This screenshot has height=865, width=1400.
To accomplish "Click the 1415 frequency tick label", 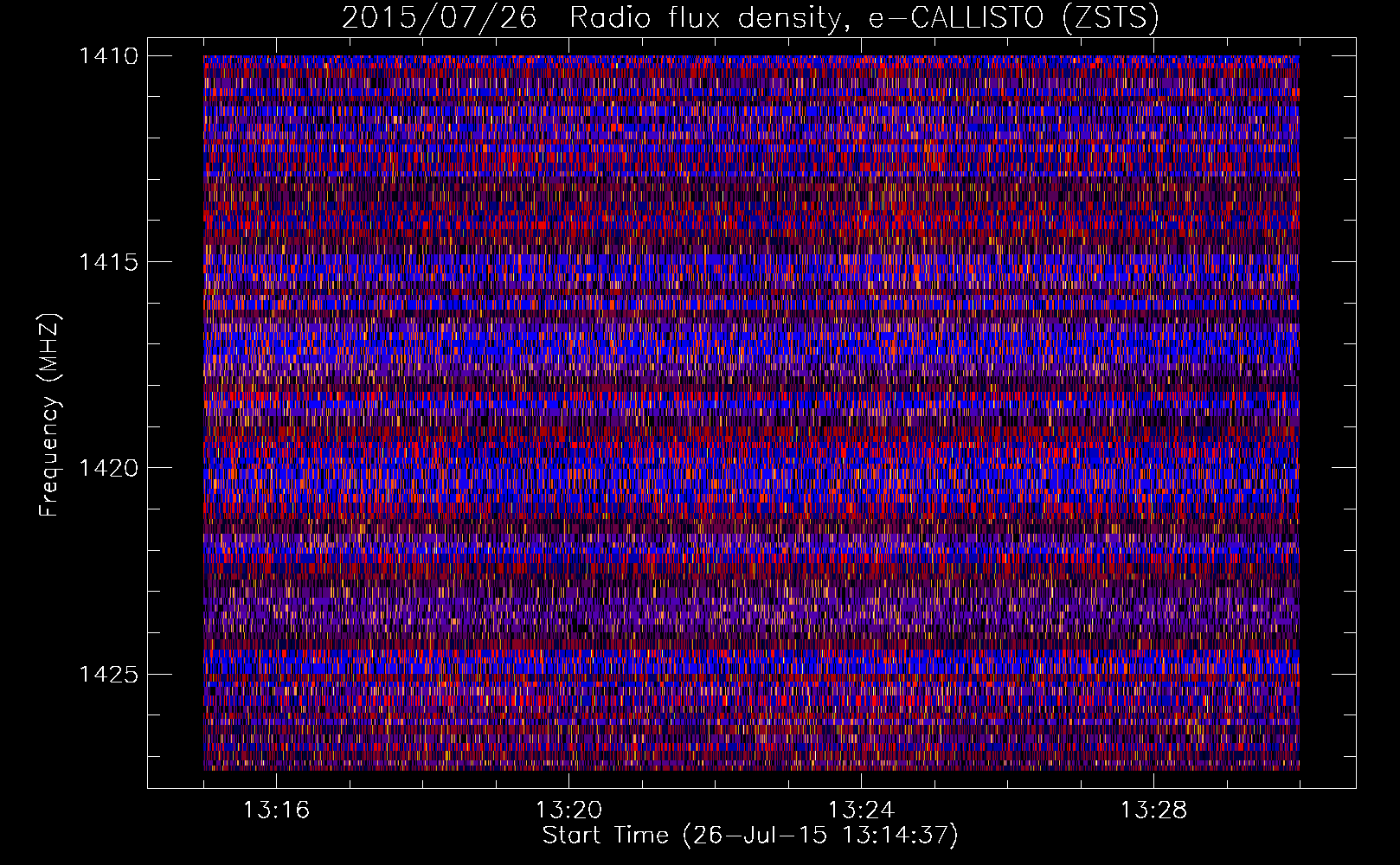I will (x=108, y=262).
